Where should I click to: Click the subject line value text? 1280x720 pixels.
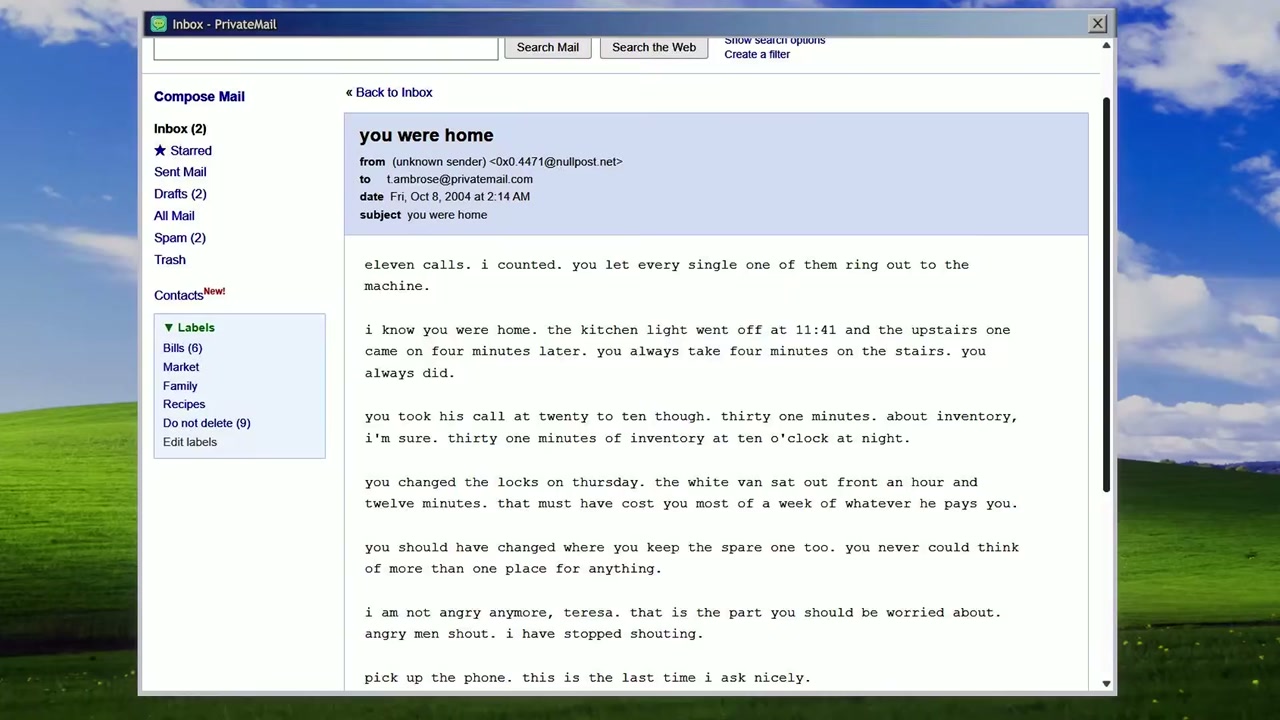447,215
